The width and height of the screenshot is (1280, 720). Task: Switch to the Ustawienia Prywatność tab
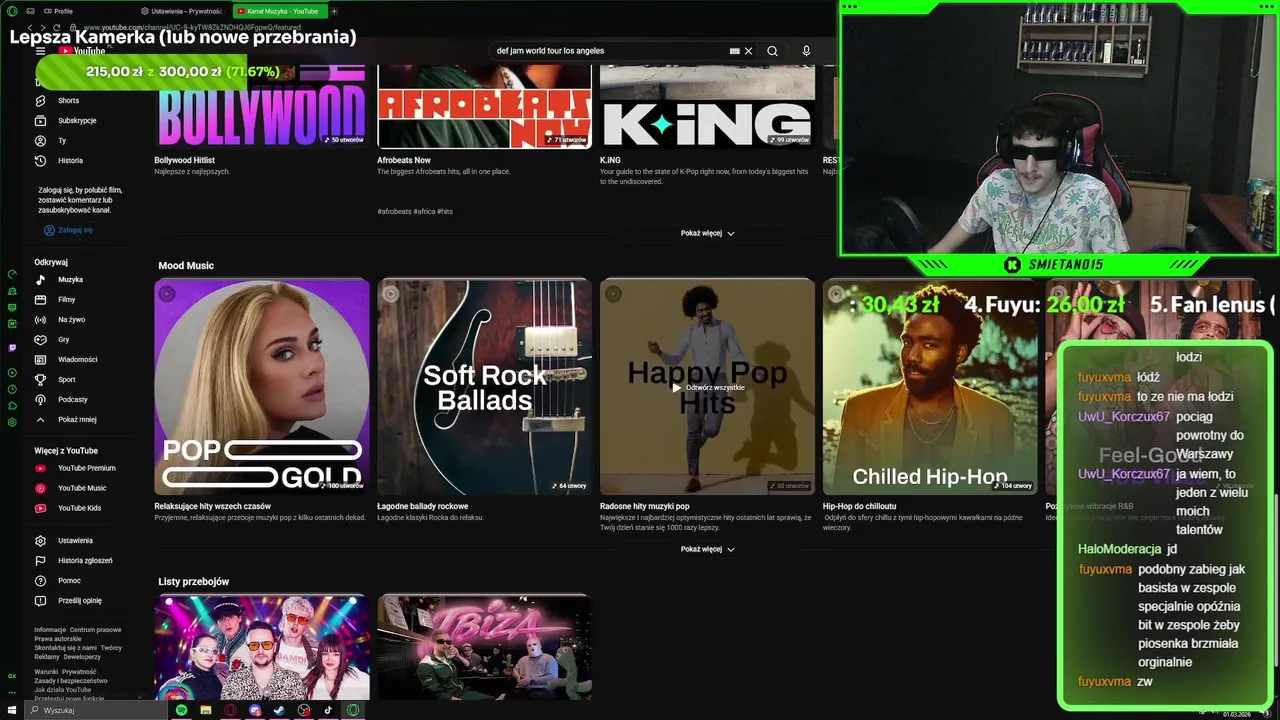click(x=181, y=11)
